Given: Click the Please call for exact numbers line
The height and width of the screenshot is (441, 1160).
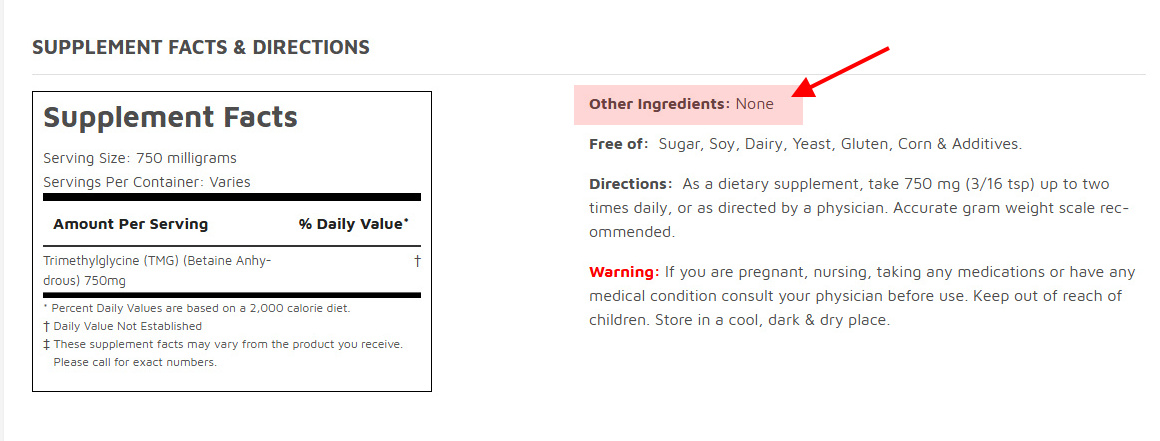Looking at the screenshot, I should click(x=135, y=363).
